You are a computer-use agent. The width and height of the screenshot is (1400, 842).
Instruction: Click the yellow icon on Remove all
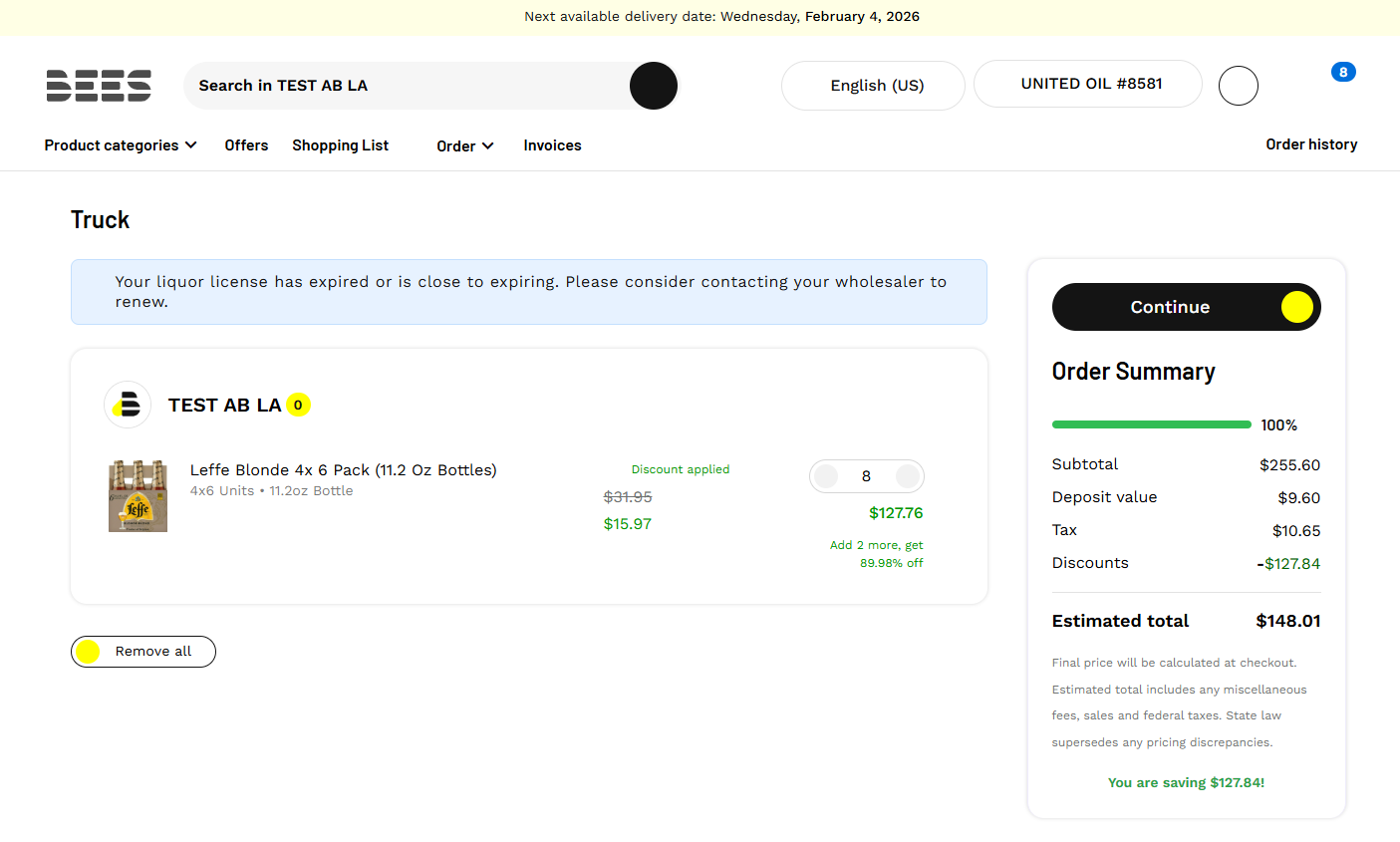tap(88, 652)
